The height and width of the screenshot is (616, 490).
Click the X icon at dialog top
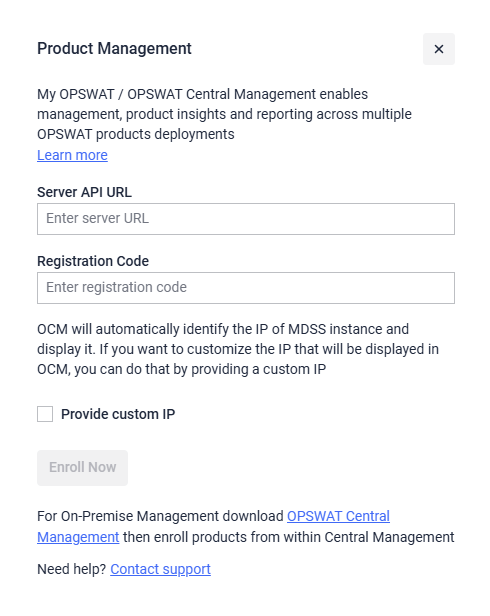point(439,49)
